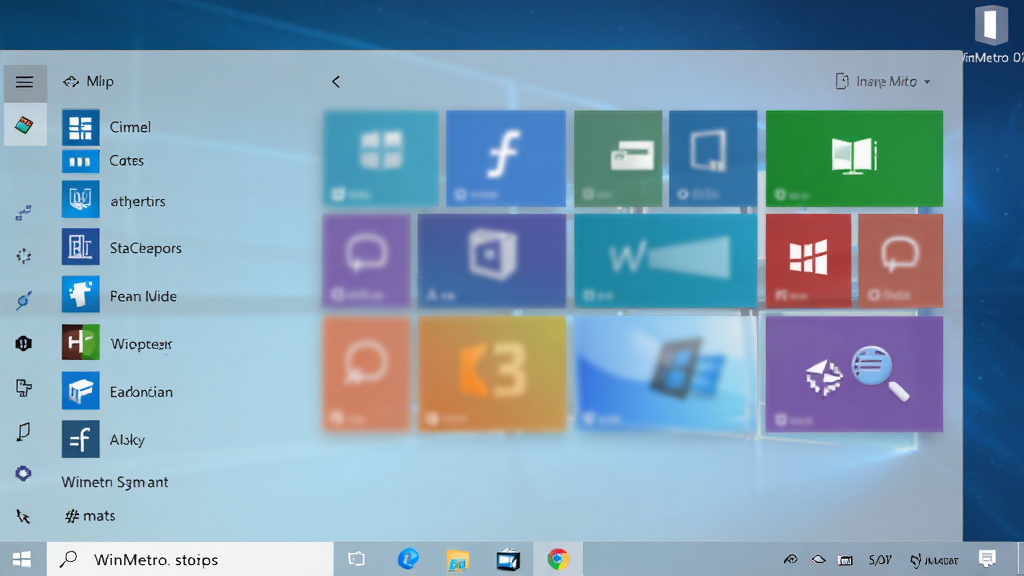Click the dark shield sidebar icon
The width and height of the screenshot is (1024, 576).
24,343
